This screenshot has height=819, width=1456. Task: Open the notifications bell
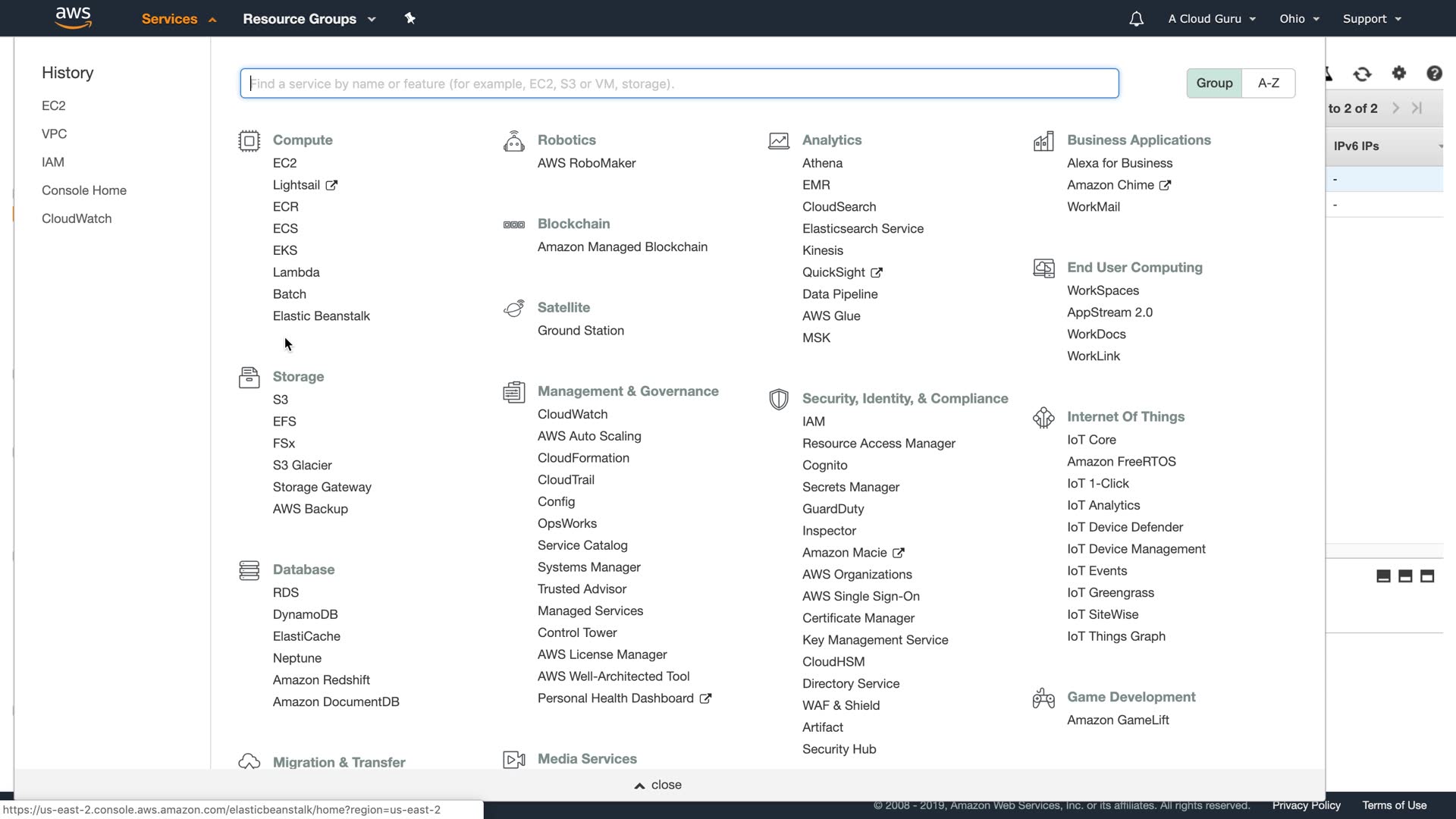(x=1136, y=19)
